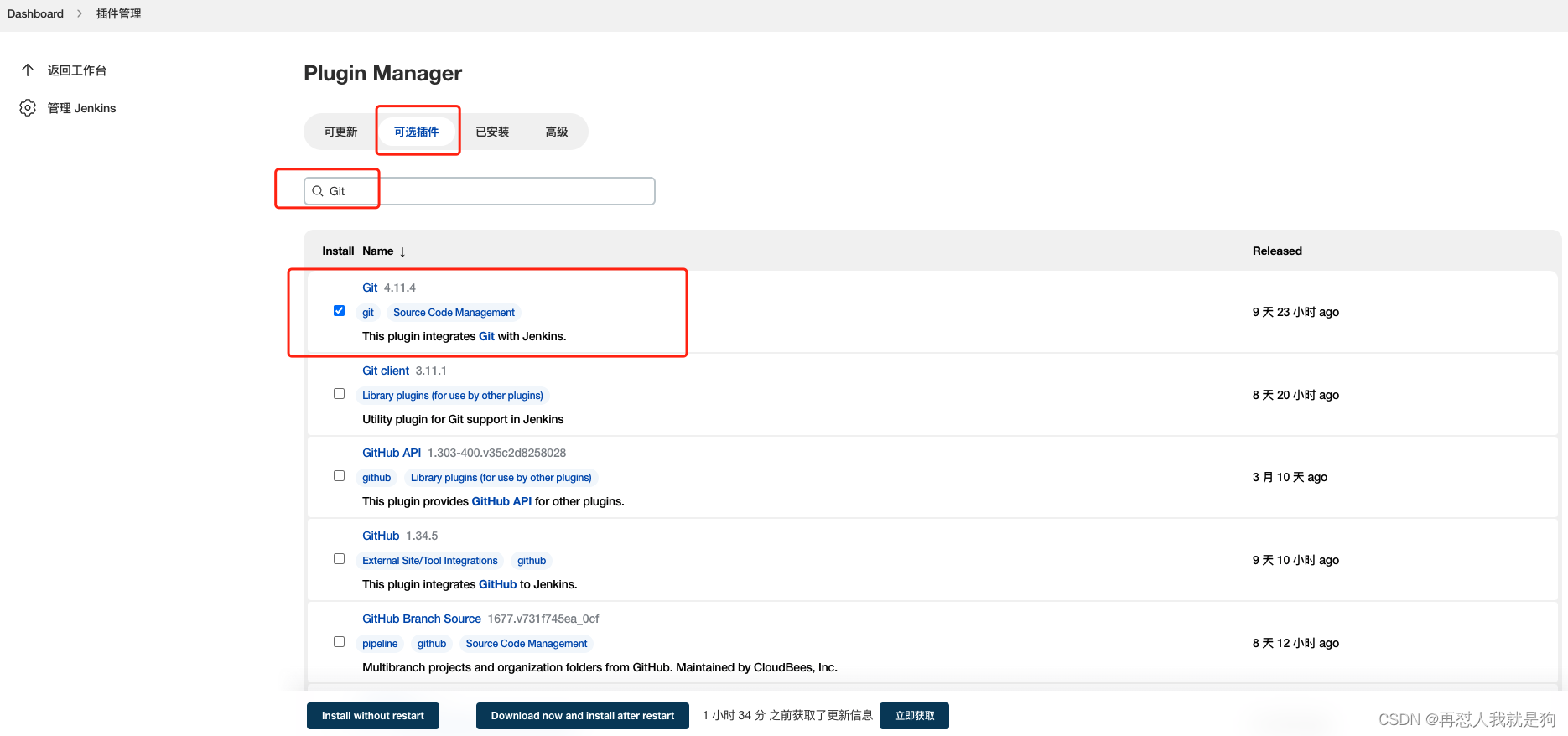The width and height of the screenshot is (1568, 736).
Task: Open the GitHub 1.34.5 plugin link
Action: click(x=381, y=536)
